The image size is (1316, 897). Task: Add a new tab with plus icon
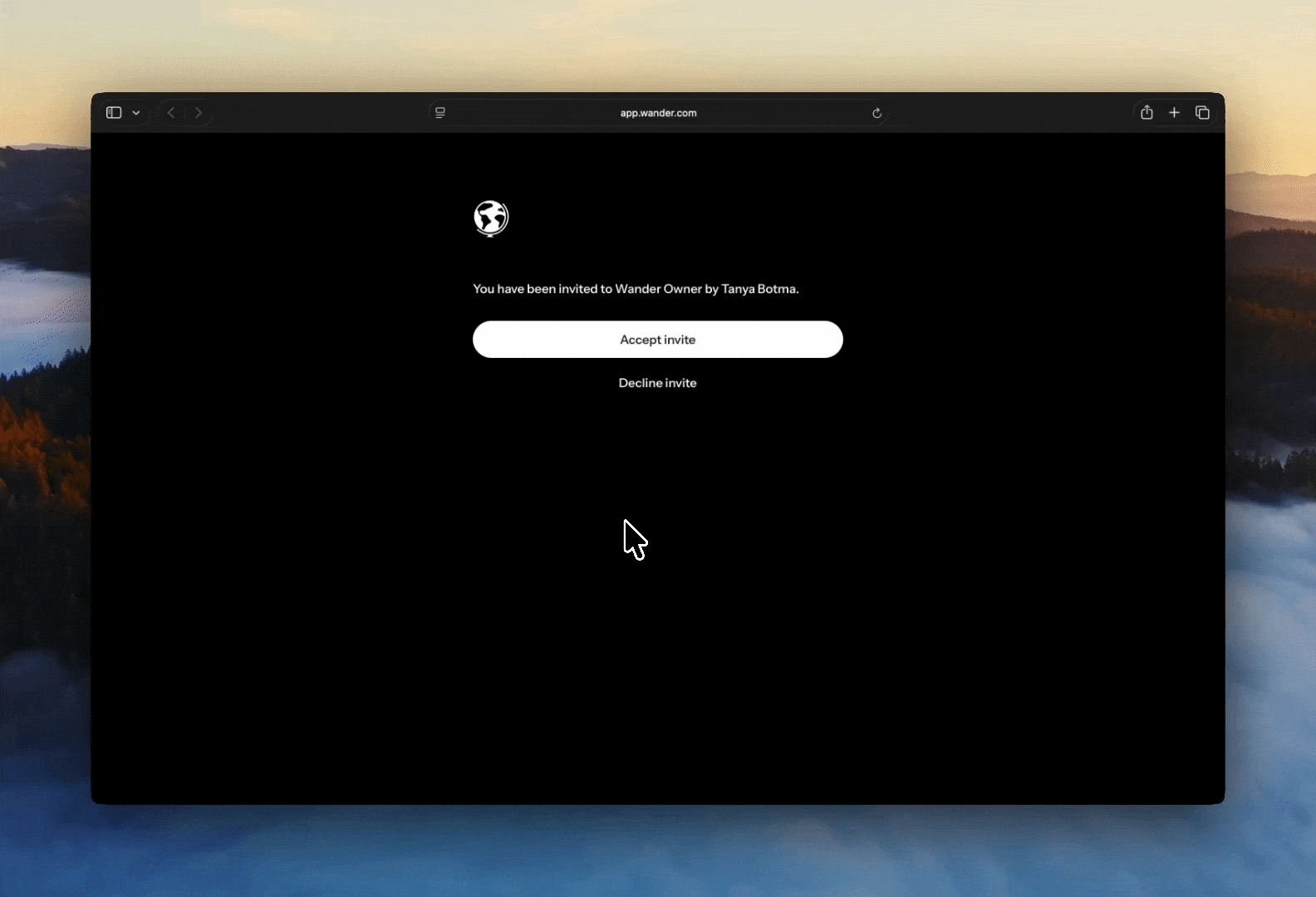pos(1174,112)
